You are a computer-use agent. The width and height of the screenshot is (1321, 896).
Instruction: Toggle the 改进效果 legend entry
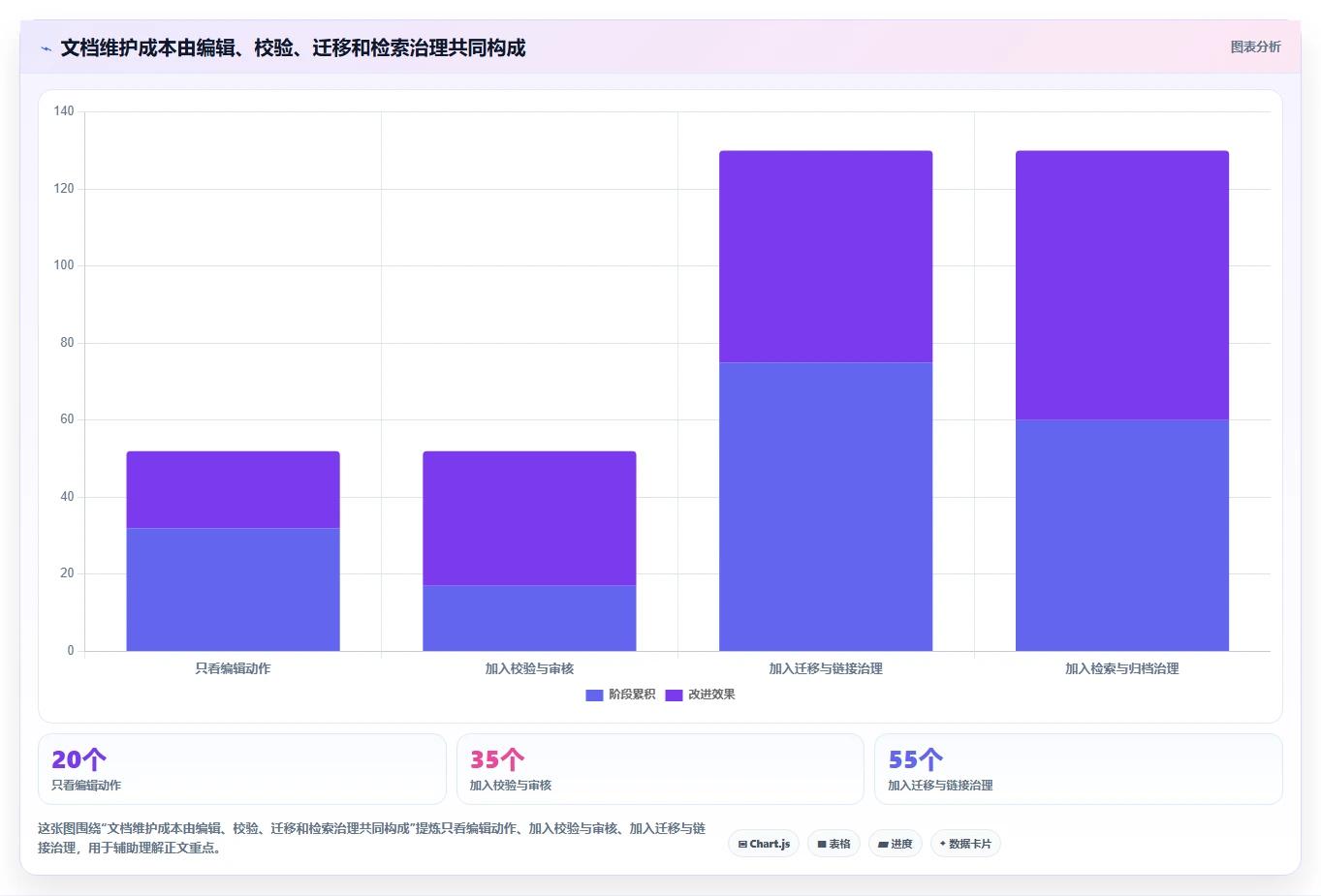coord(701,695)
